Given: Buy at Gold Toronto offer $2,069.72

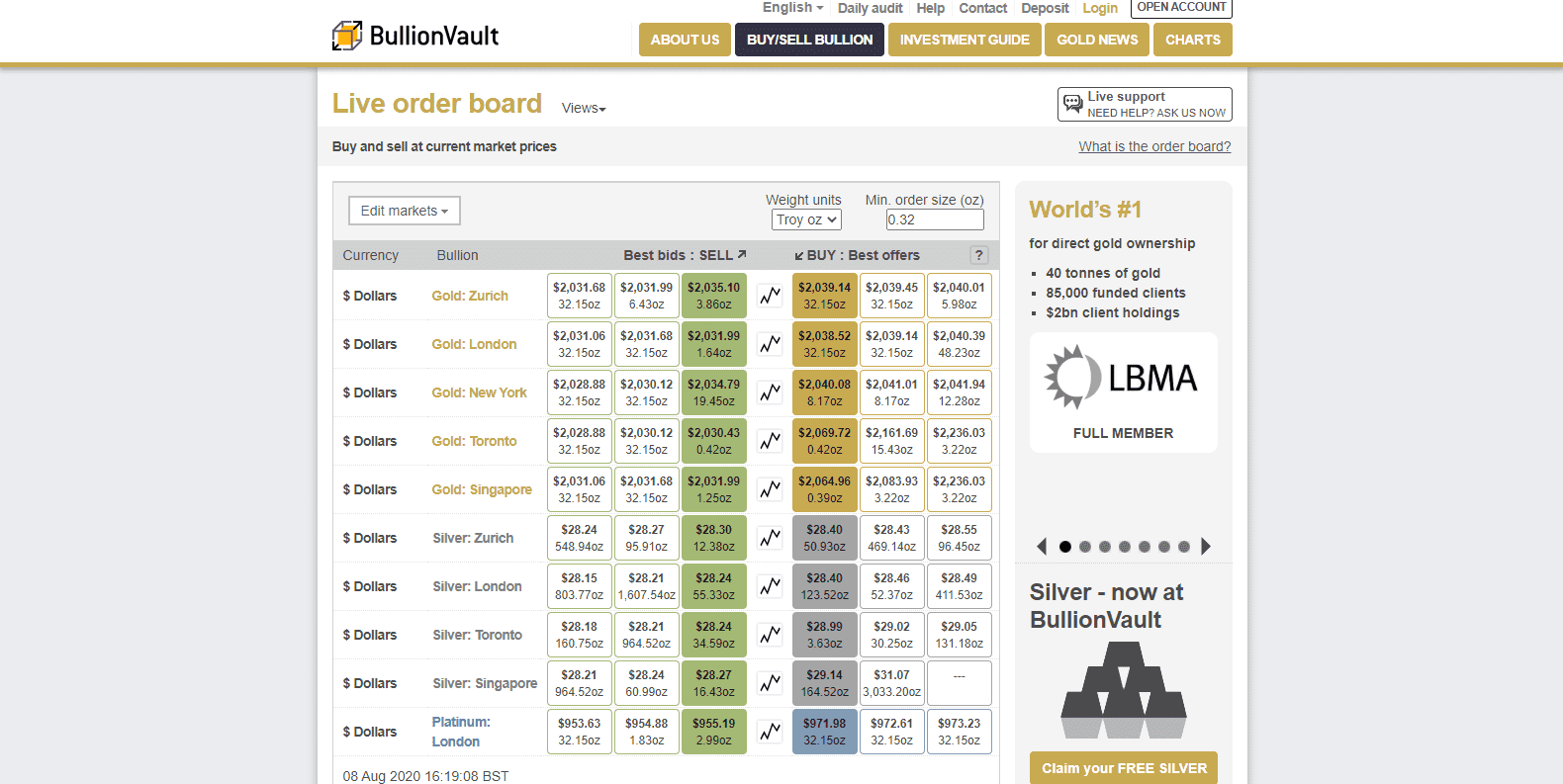Looking at the screenshot, I should click(x=824, y=441).
